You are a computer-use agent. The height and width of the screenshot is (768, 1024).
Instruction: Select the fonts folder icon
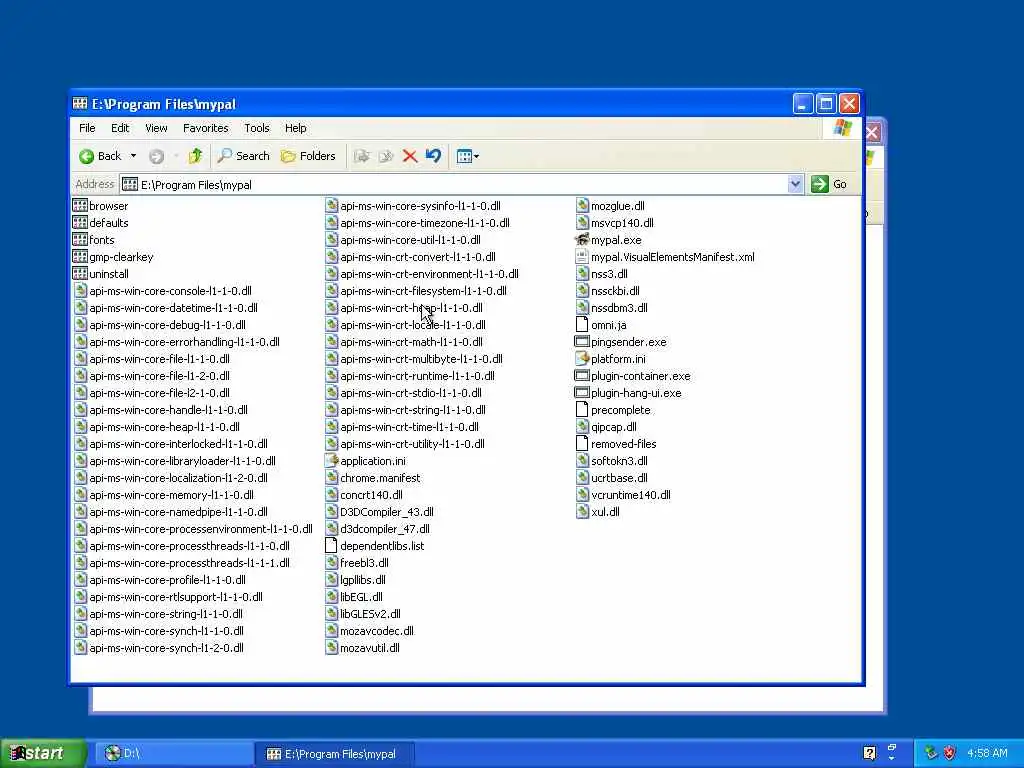coord(80,240)
